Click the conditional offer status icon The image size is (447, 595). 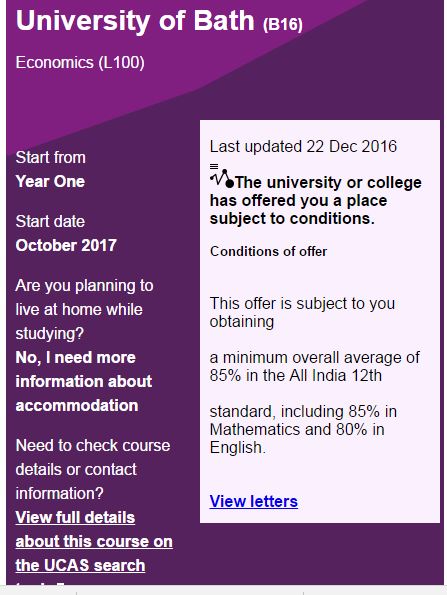point(222,176)
